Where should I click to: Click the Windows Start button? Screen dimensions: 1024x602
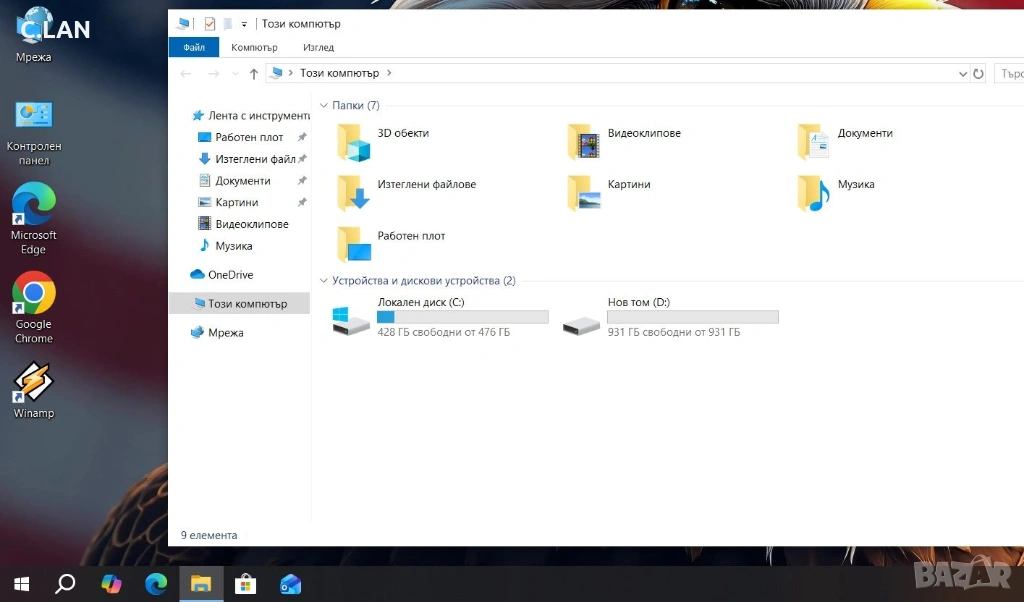coord(21,584)
